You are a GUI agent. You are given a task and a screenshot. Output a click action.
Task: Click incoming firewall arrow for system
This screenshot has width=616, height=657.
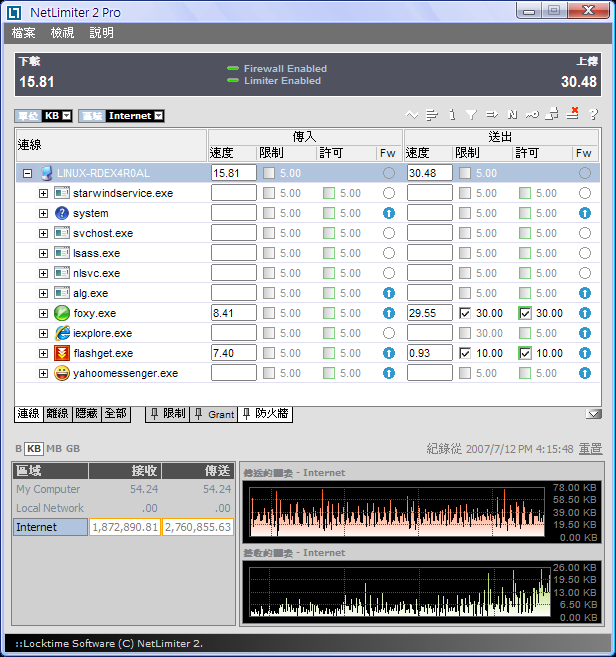click(x=389, y=213)
